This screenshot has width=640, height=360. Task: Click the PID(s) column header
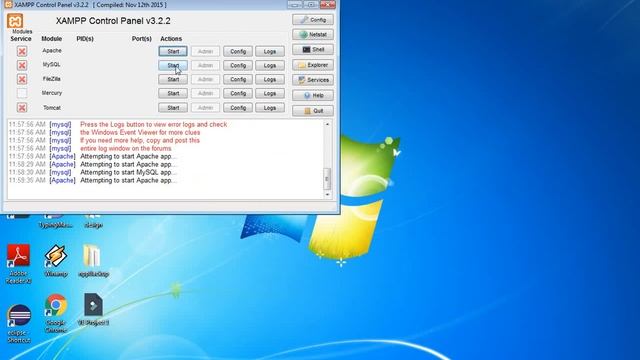[x=85, y=39]
